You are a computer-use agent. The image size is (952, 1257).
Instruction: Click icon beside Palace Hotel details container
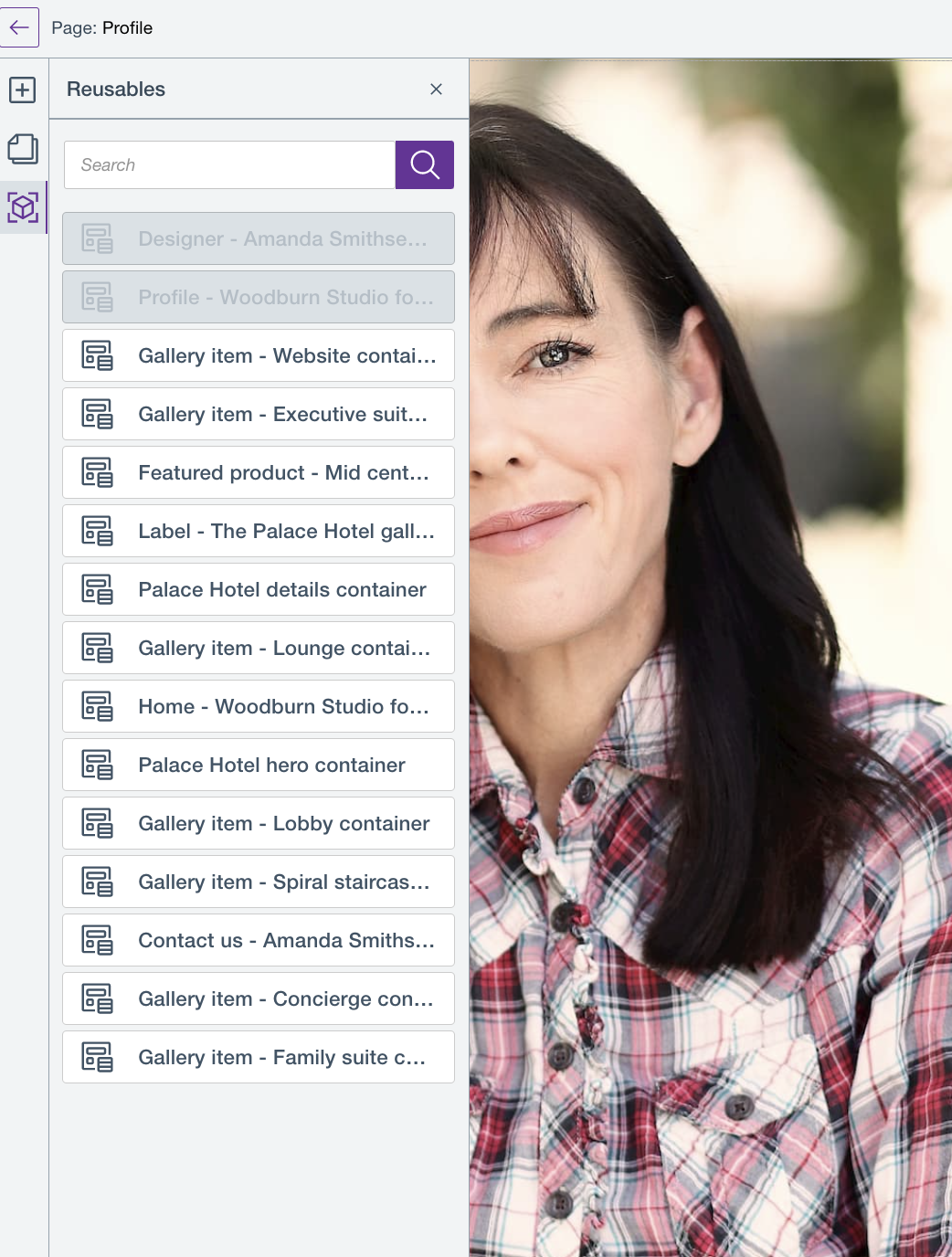pyautogui.click(x=98, y=589)
